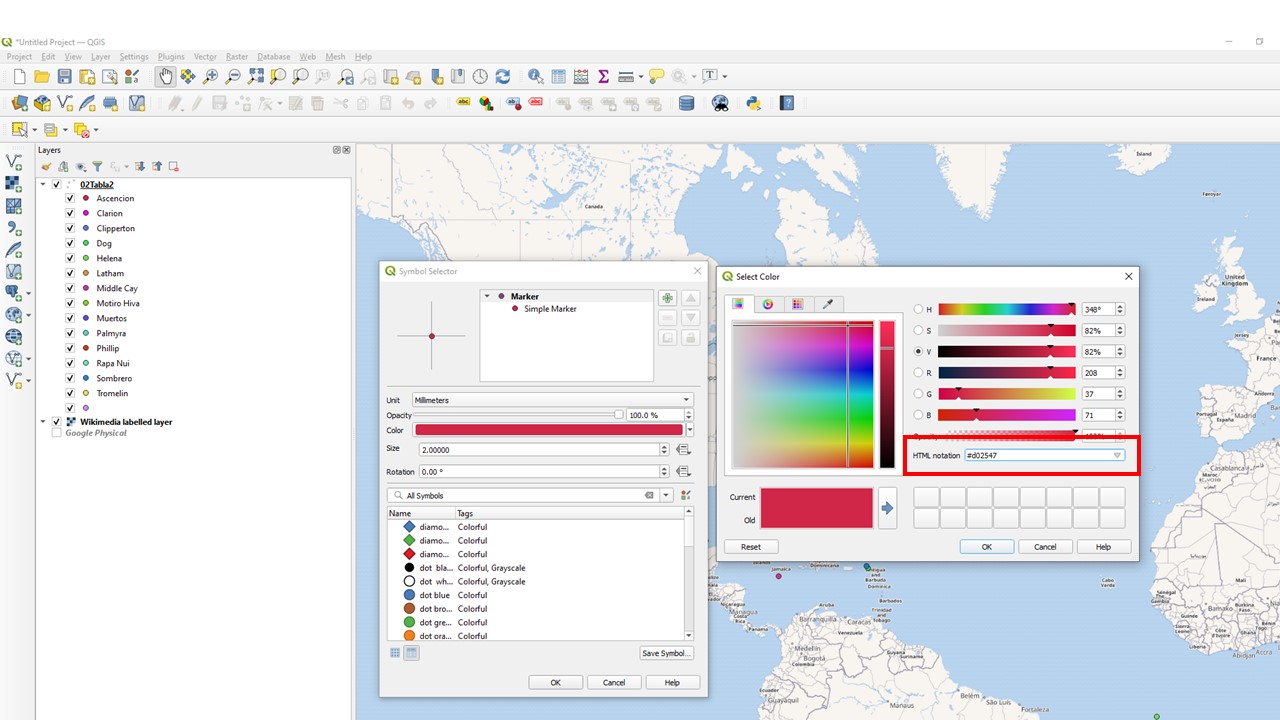1280x720 pixels.
Task: Select the color picker eyedropper tab
Action: click(x=827, y=304)
